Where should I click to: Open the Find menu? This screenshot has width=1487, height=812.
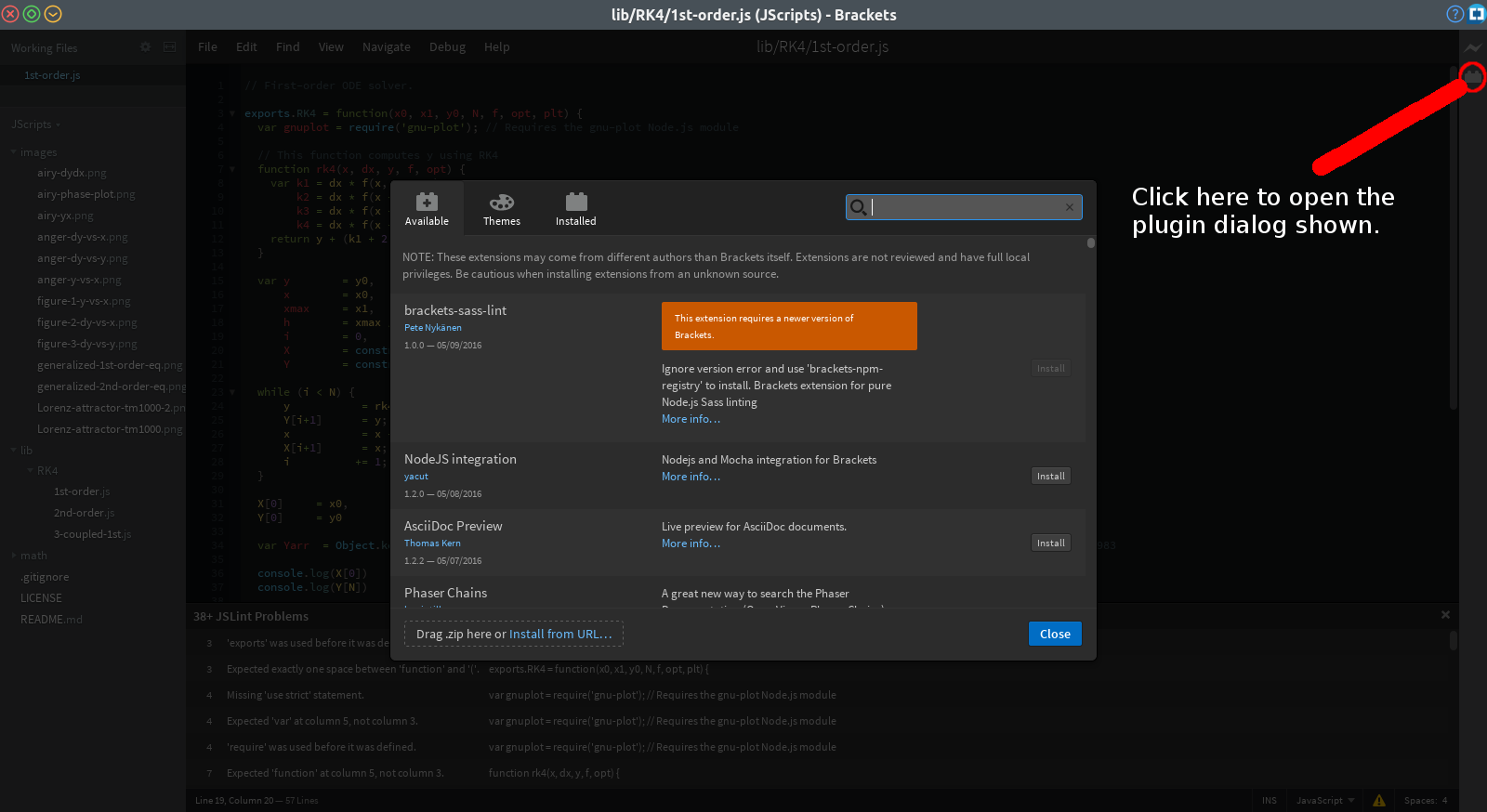click(287, 46)
